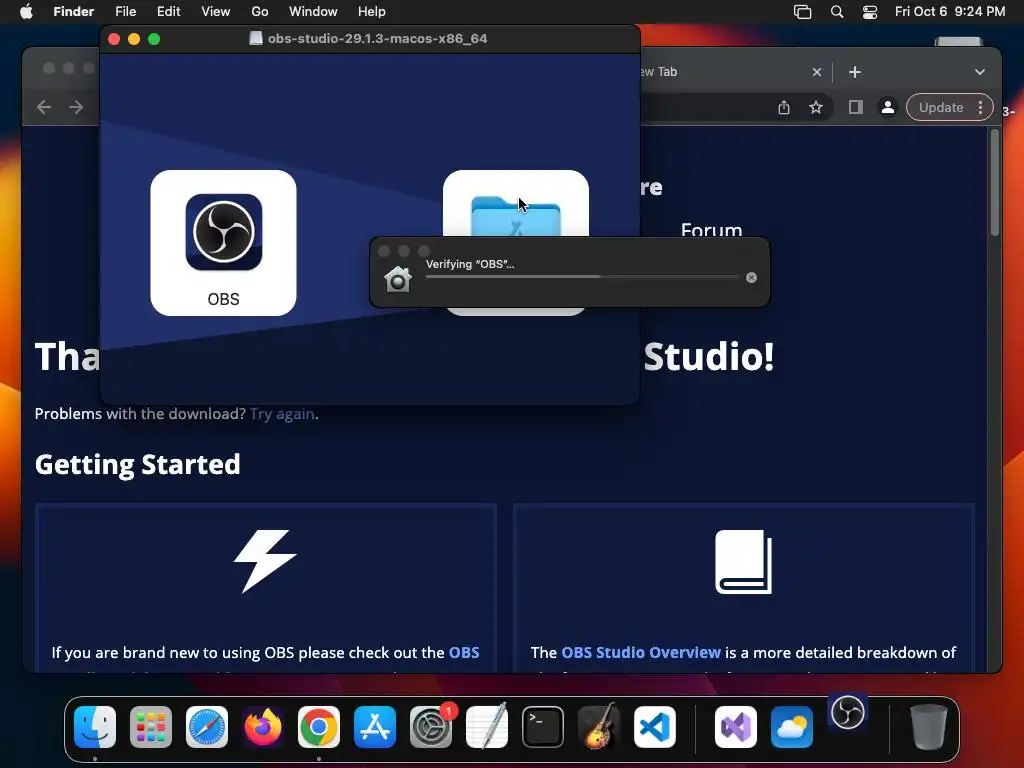The width and height of the screenshot is (1024, 768).
Task: Open Safari from the Dock
Action: pyautogui.click(x=207, y=727)
